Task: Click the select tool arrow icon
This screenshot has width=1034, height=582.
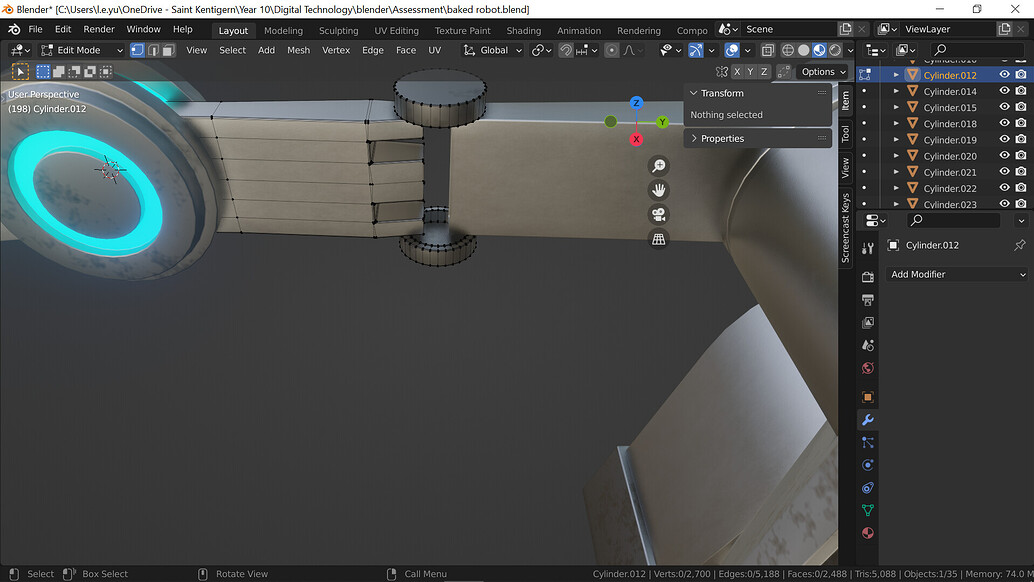Action: (20, 71)
